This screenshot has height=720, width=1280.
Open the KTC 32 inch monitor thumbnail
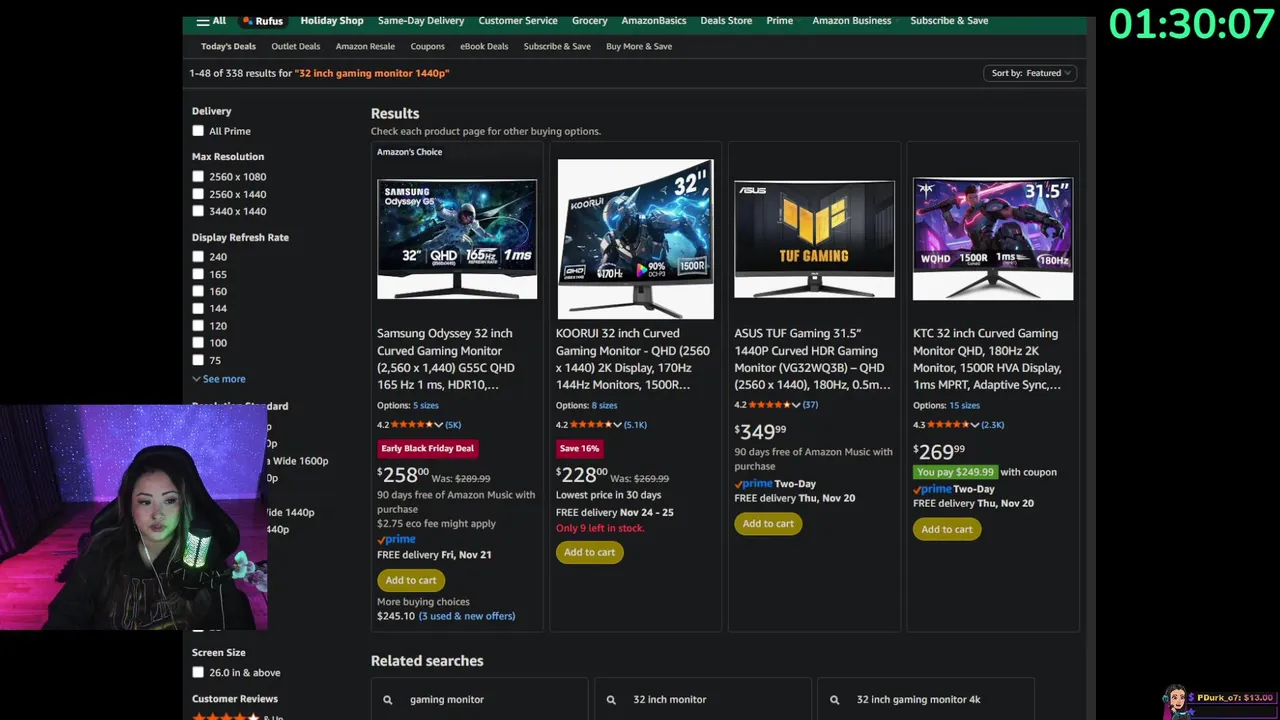(x=992, y=238)
